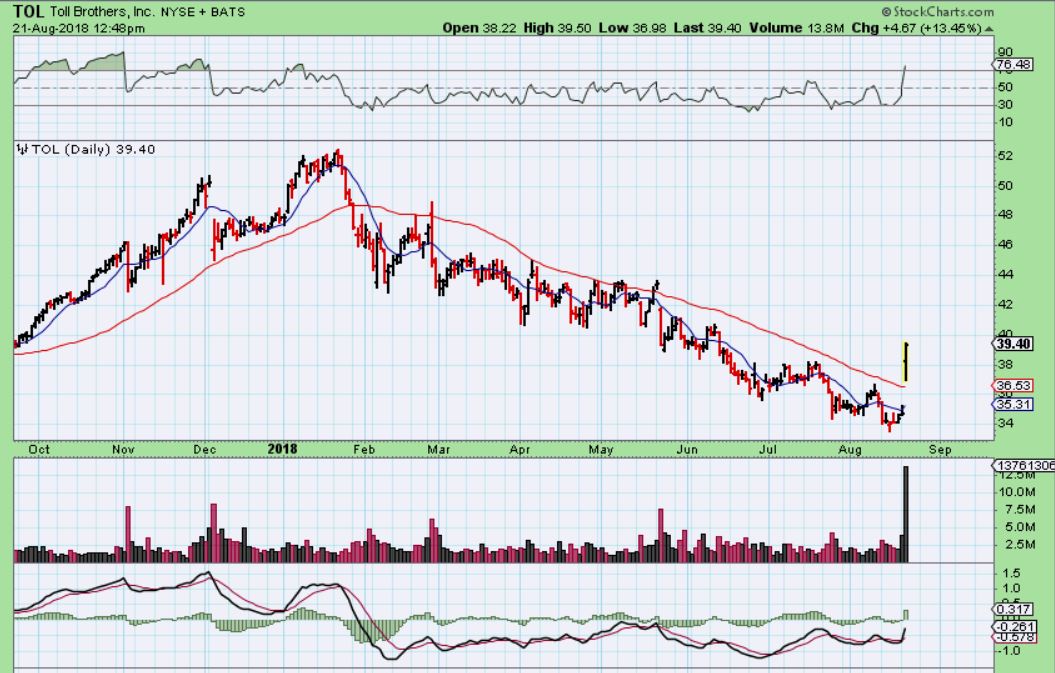
Task: Click the yellow candlestick for the latest day
Action: pos(905,360)
